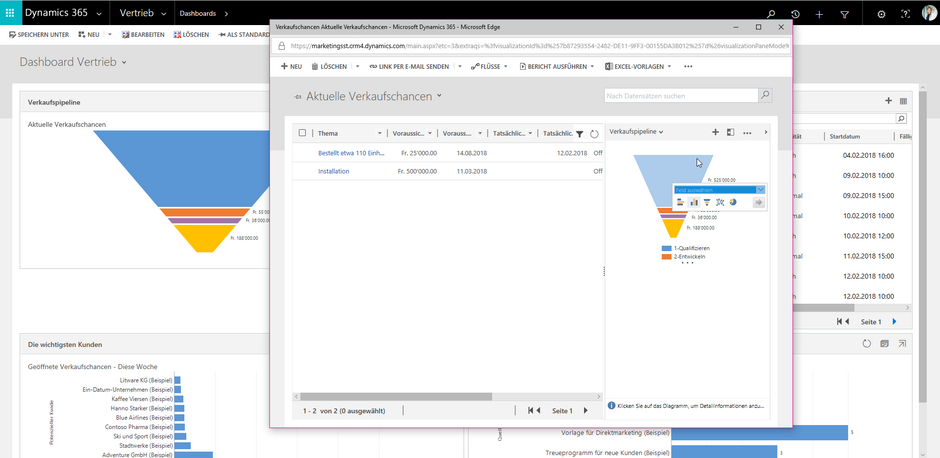Expand the Dashboard Vertrieb selector
Image resolution: width=940 pixels, height=458 pixels.
pyautogui.click(x=124, y=62)
